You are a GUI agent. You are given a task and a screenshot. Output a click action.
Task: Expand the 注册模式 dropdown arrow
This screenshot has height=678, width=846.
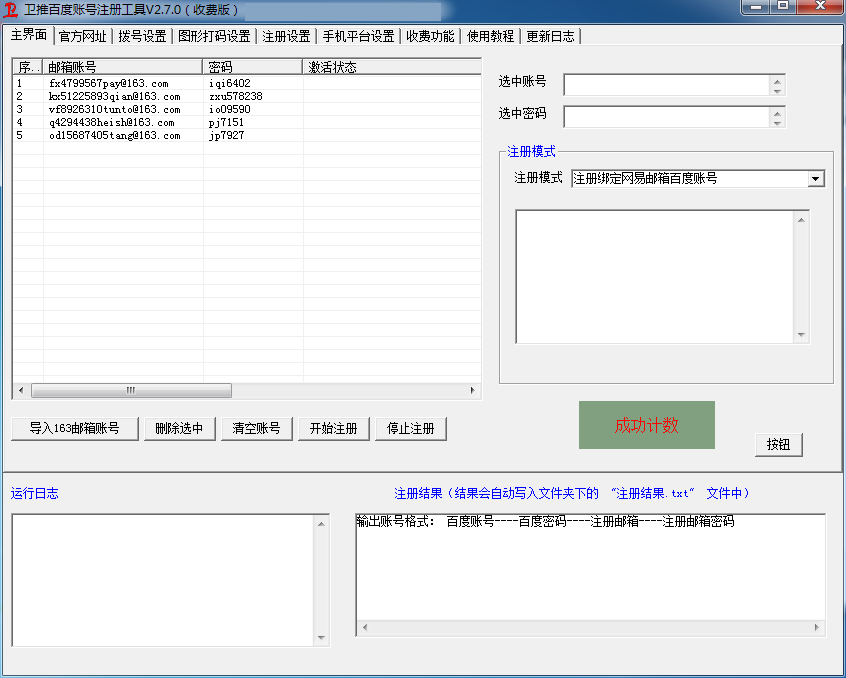(815, 179)
